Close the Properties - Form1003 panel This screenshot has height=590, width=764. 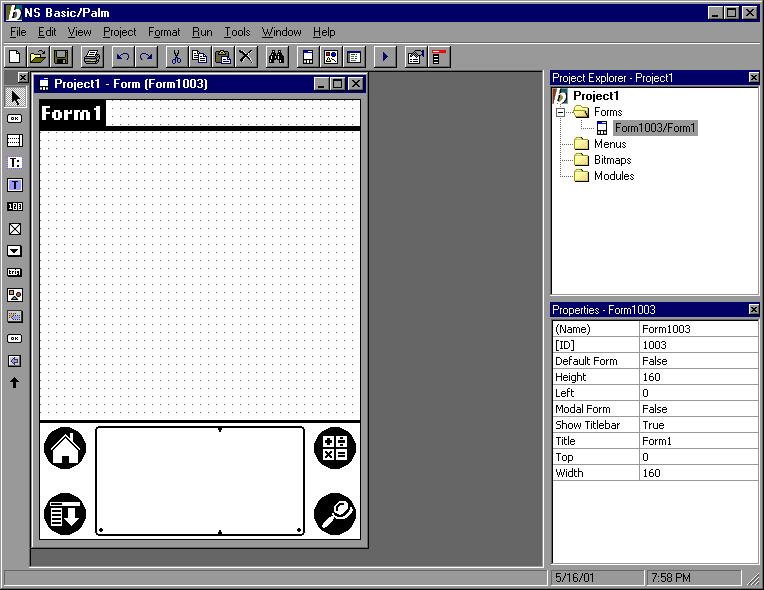tap(753, 309)
